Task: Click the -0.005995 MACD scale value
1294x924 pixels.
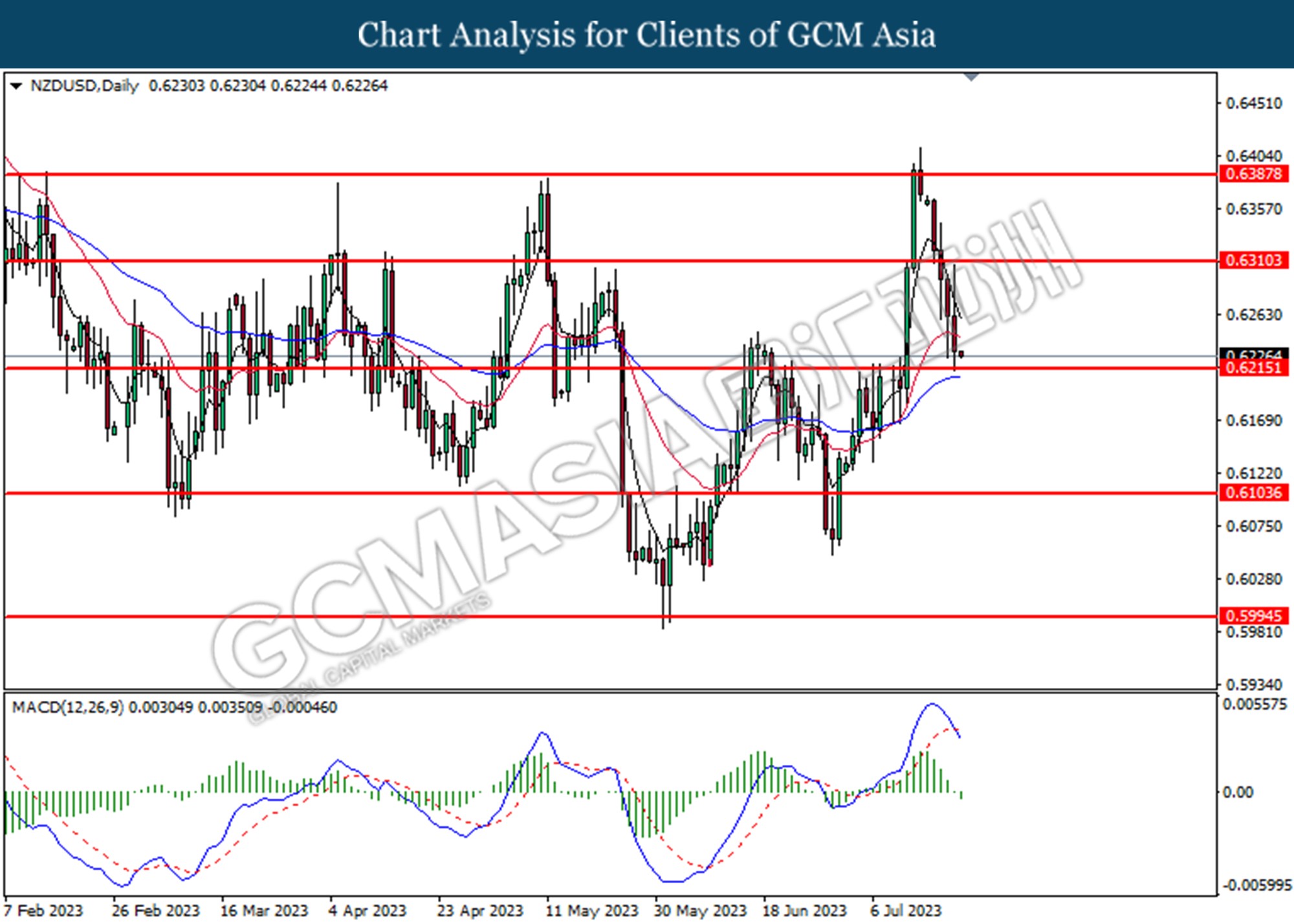Action: 1256,885
